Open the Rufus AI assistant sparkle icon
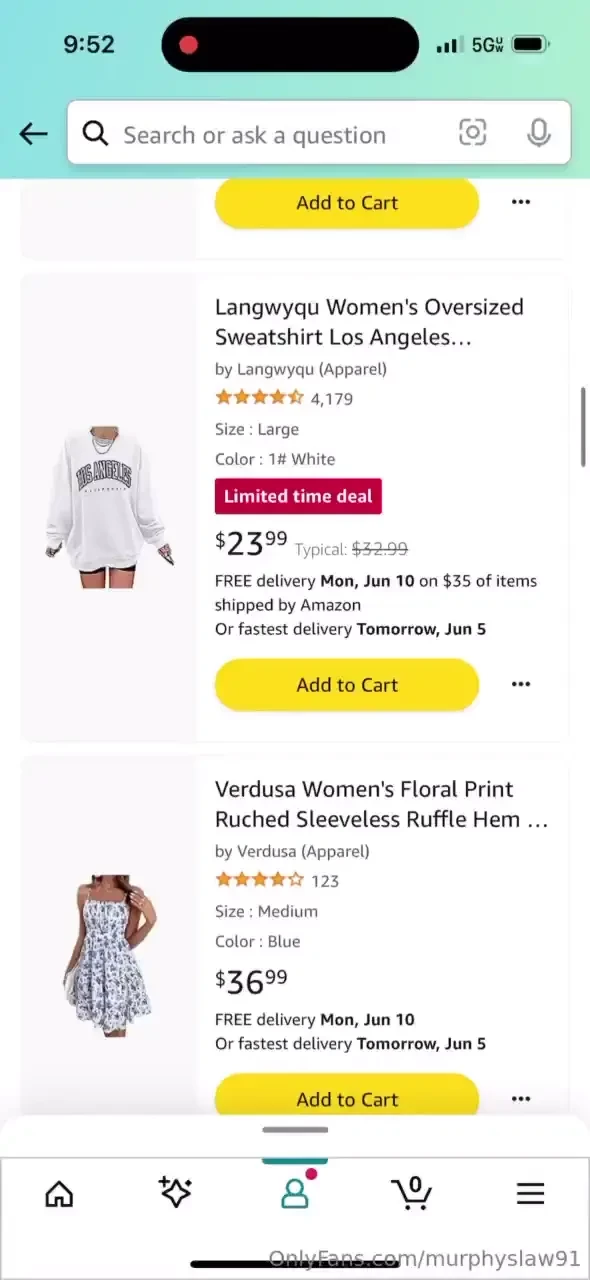This screenshot has height=1280, width=590. [176, 1193]
